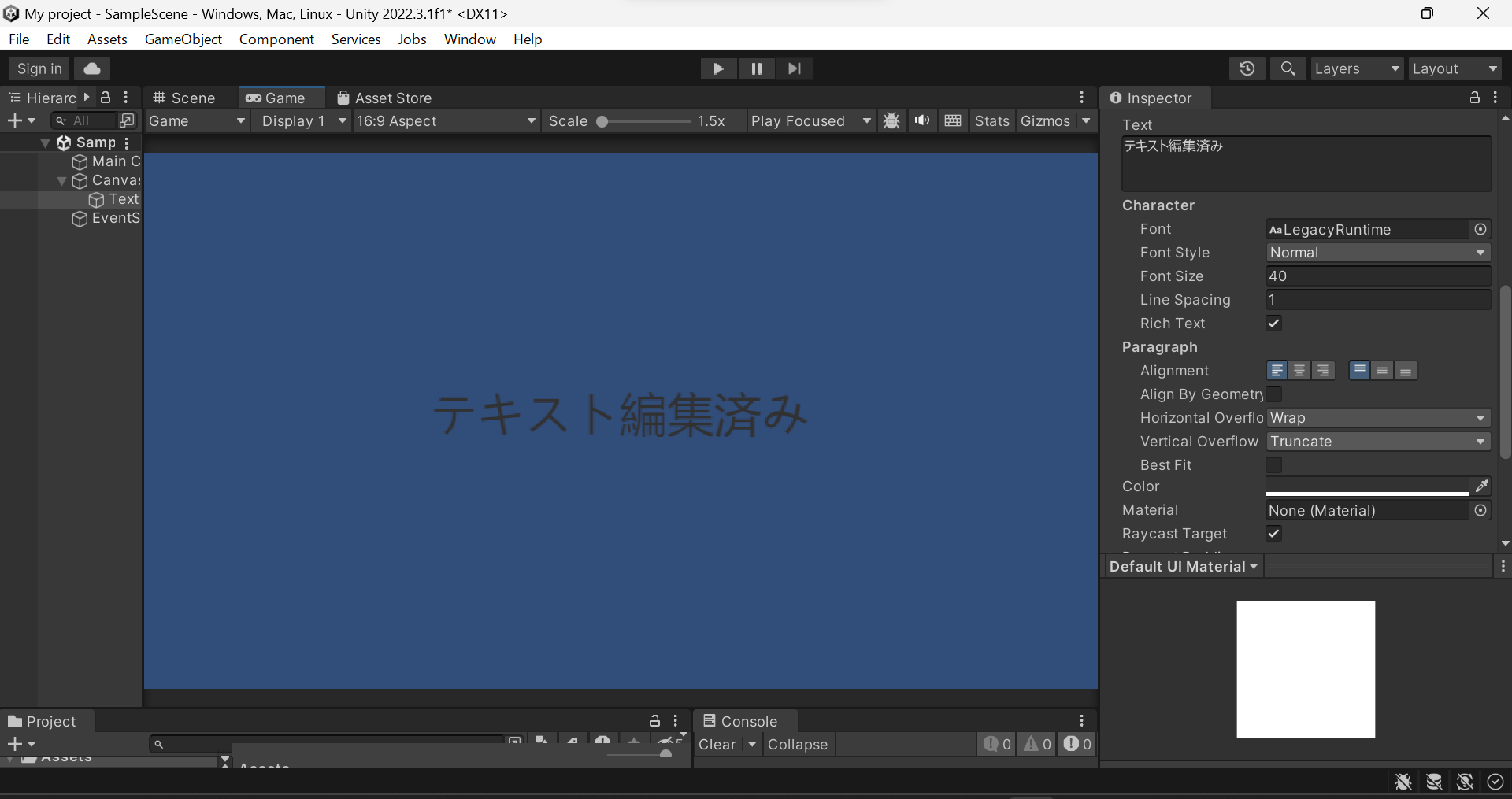This screenshot has height=799, width=1512.
Task: Click the Pause button in the toolbar
Action: click(x=756, y=68)
